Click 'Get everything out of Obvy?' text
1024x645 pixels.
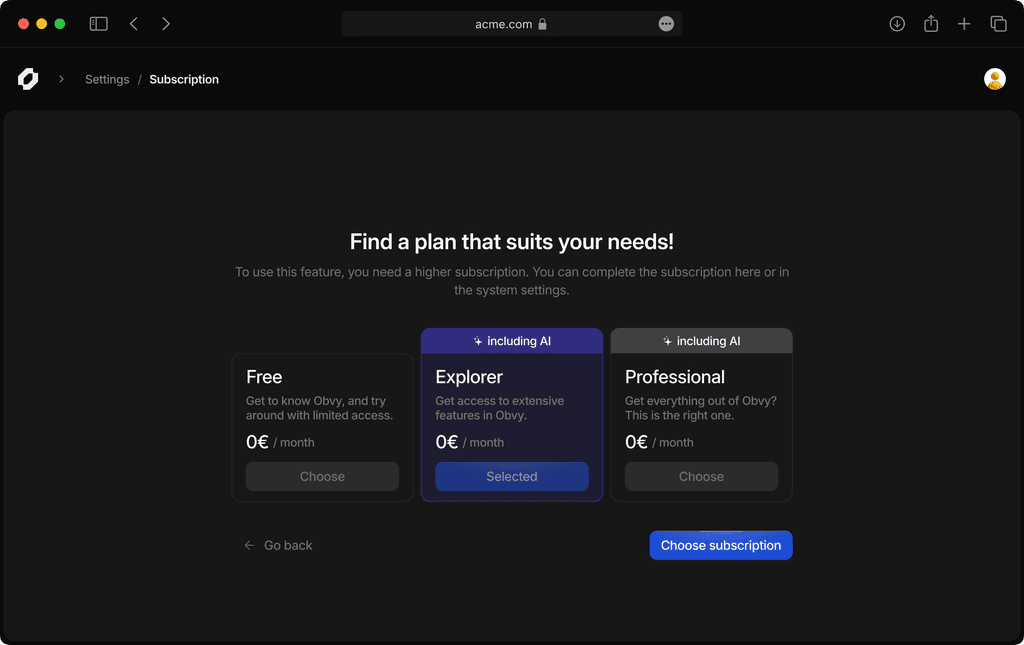click(x=701, y=408)
